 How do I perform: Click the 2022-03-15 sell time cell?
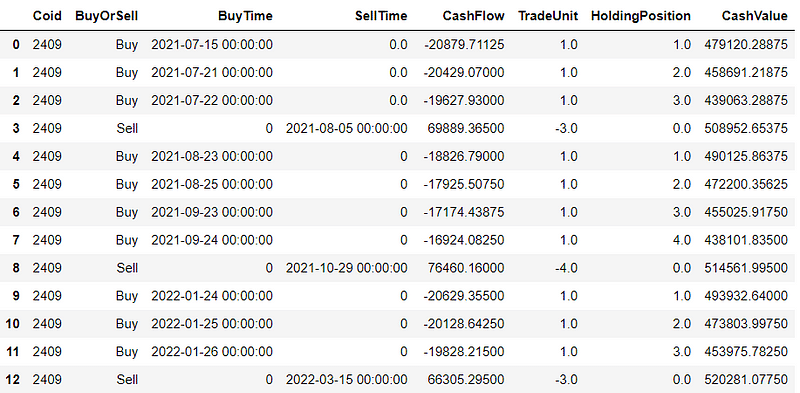[346, 380]
